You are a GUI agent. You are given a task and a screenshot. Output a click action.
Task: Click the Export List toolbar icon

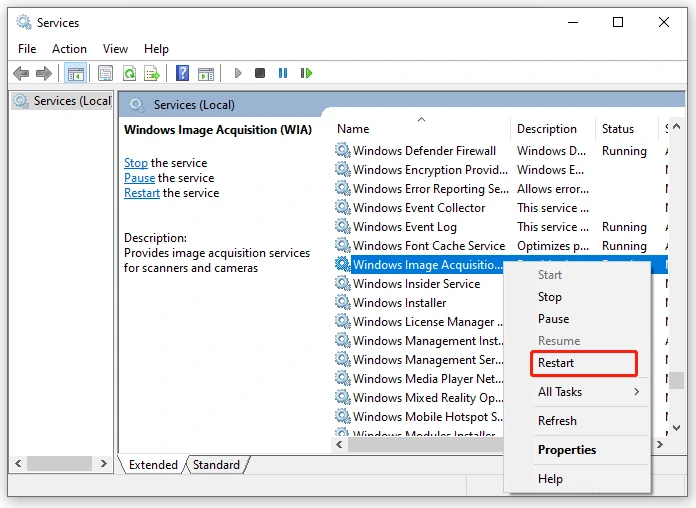152,73
